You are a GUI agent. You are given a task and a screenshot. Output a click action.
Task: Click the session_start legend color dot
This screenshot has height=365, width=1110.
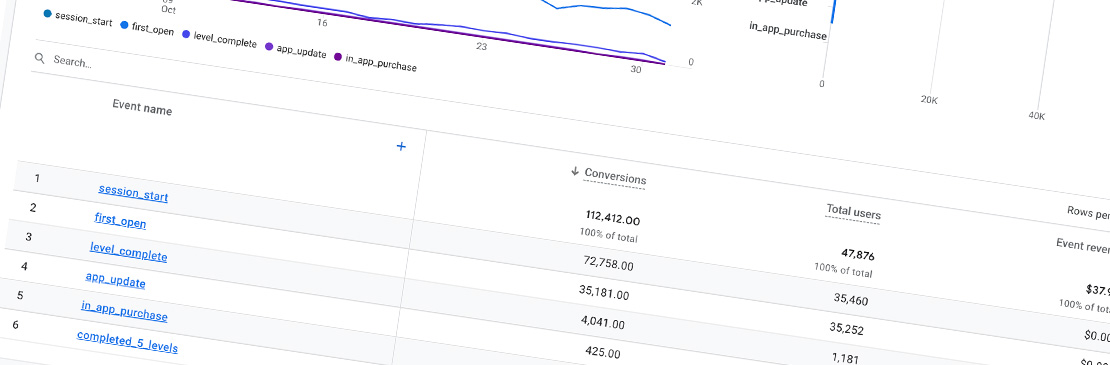[x=47, y=13]
